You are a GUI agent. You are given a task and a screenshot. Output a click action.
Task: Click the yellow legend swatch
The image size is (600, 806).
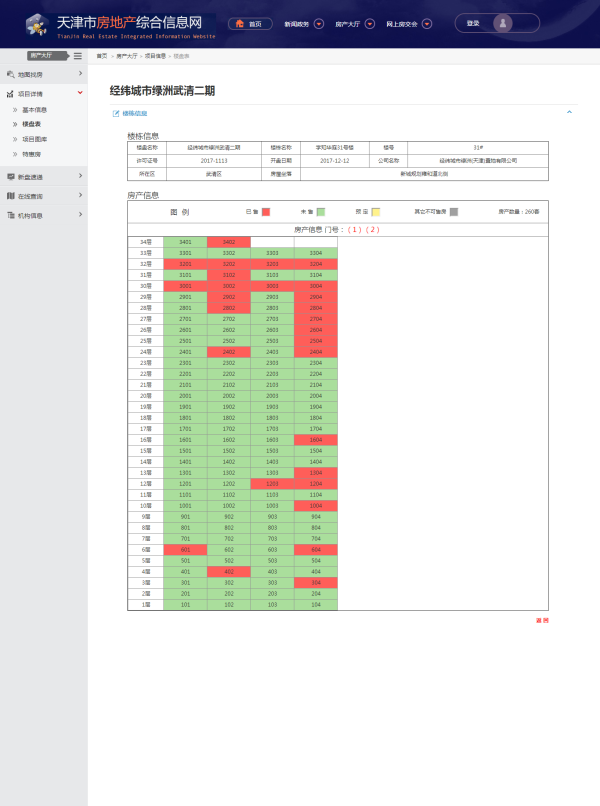pyautogui.click(x=376, y=212)
